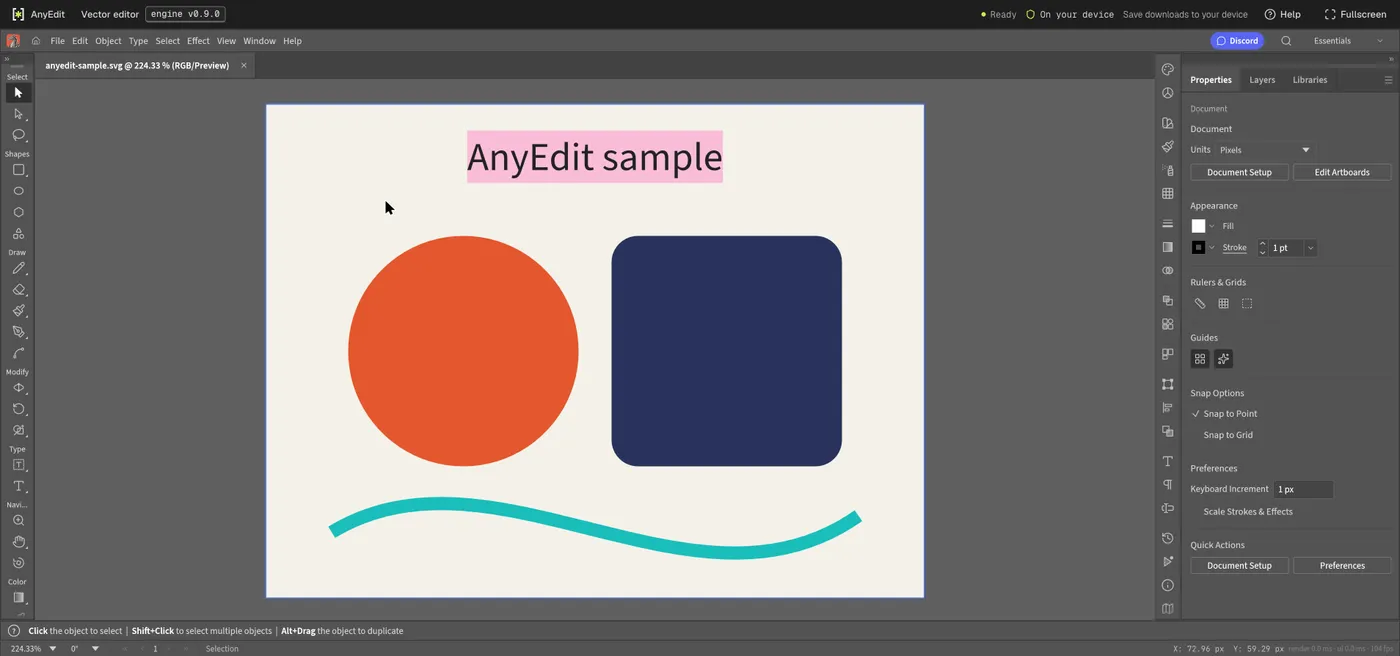This screenshot has height=656, width=1400.
Task: Open the Essentials workspace dropdown
Action: coord(1348,41)
